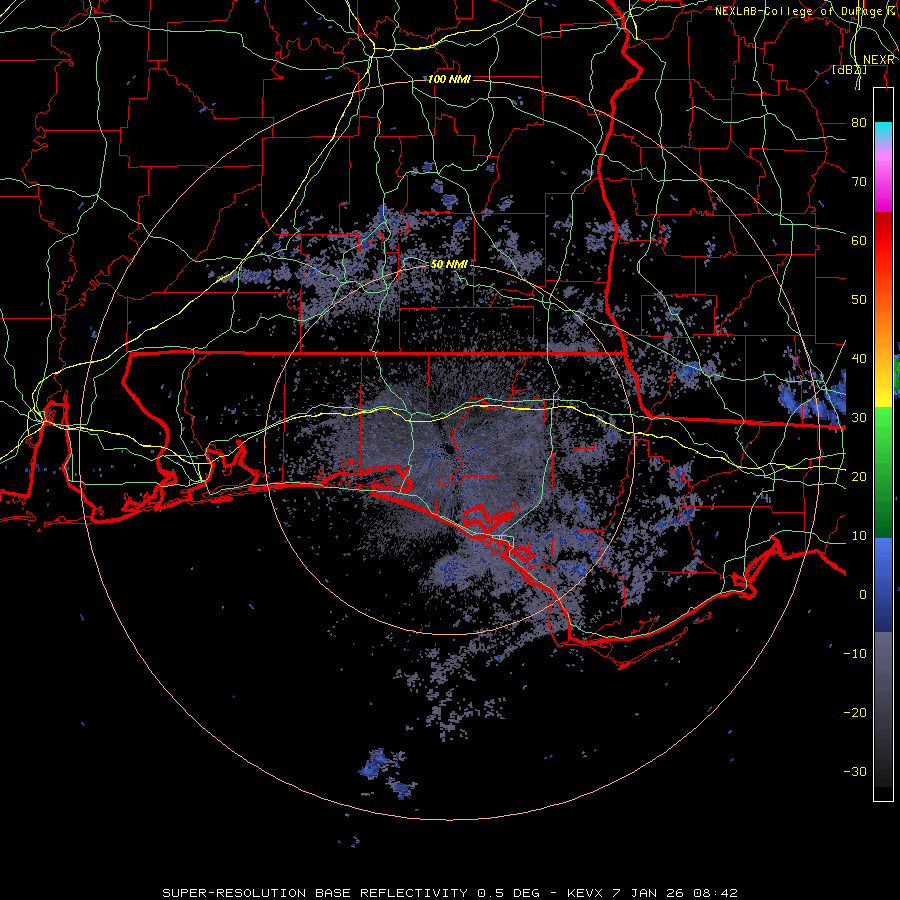This screenshot has height=900, width=900.
Task: Click "SUPER-RESOLUTION BASE REFLECTIVITY" product title
Action: [315, 893]
